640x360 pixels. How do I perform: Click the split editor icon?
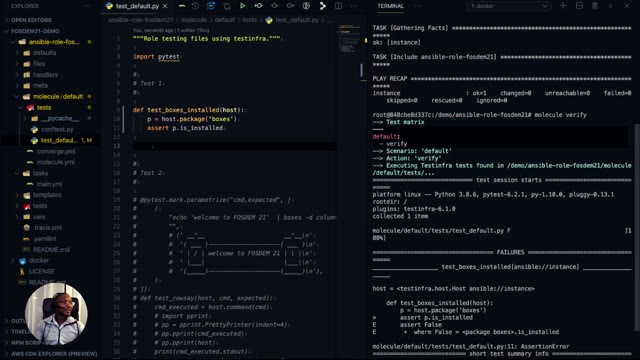338,6
